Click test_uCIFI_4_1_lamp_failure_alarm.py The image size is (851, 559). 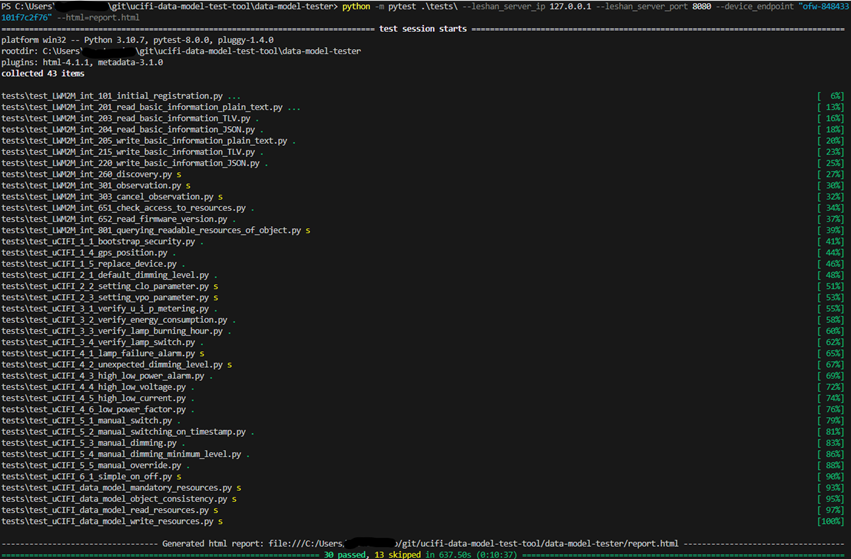coord(98,353)
